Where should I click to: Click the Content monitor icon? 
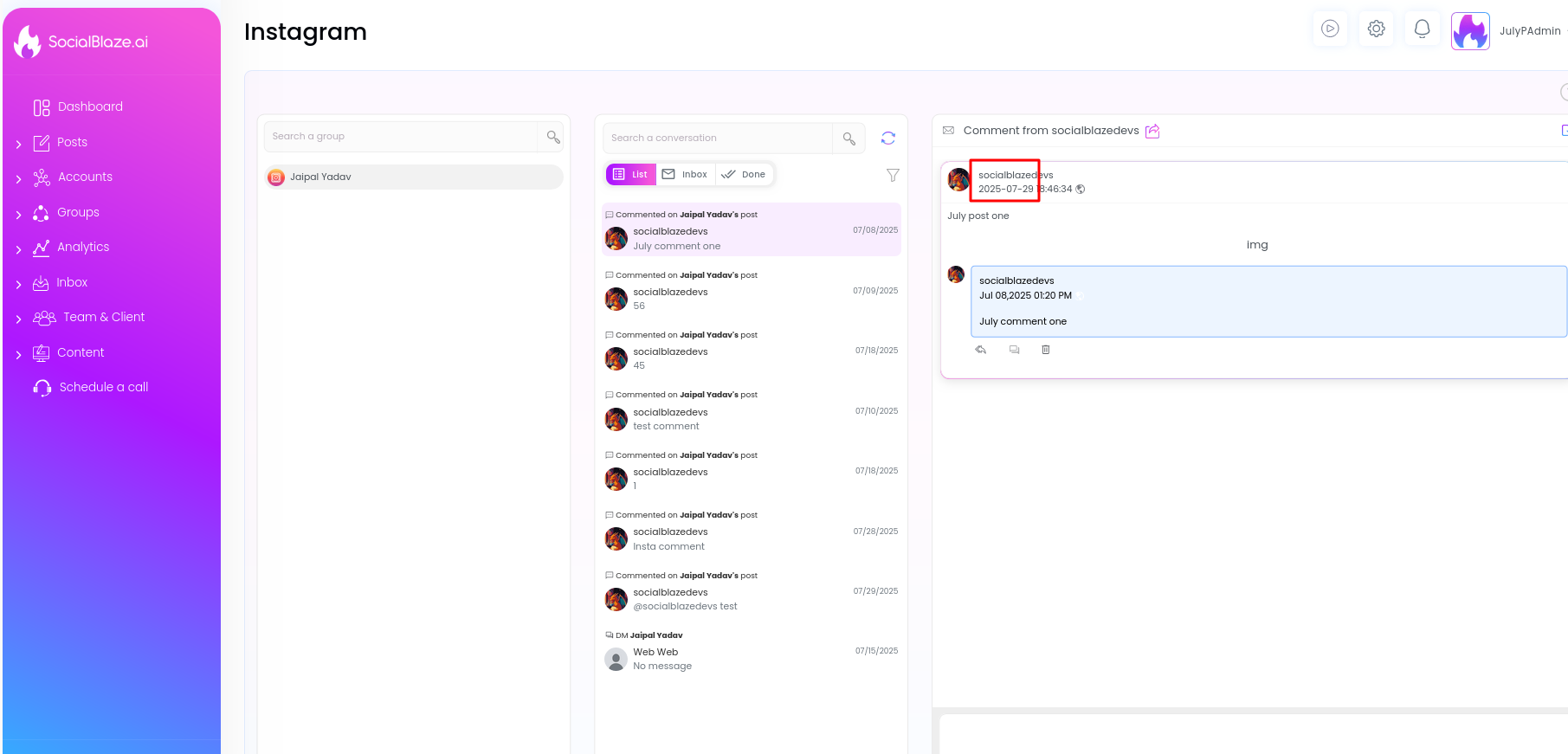coord(41,352)
